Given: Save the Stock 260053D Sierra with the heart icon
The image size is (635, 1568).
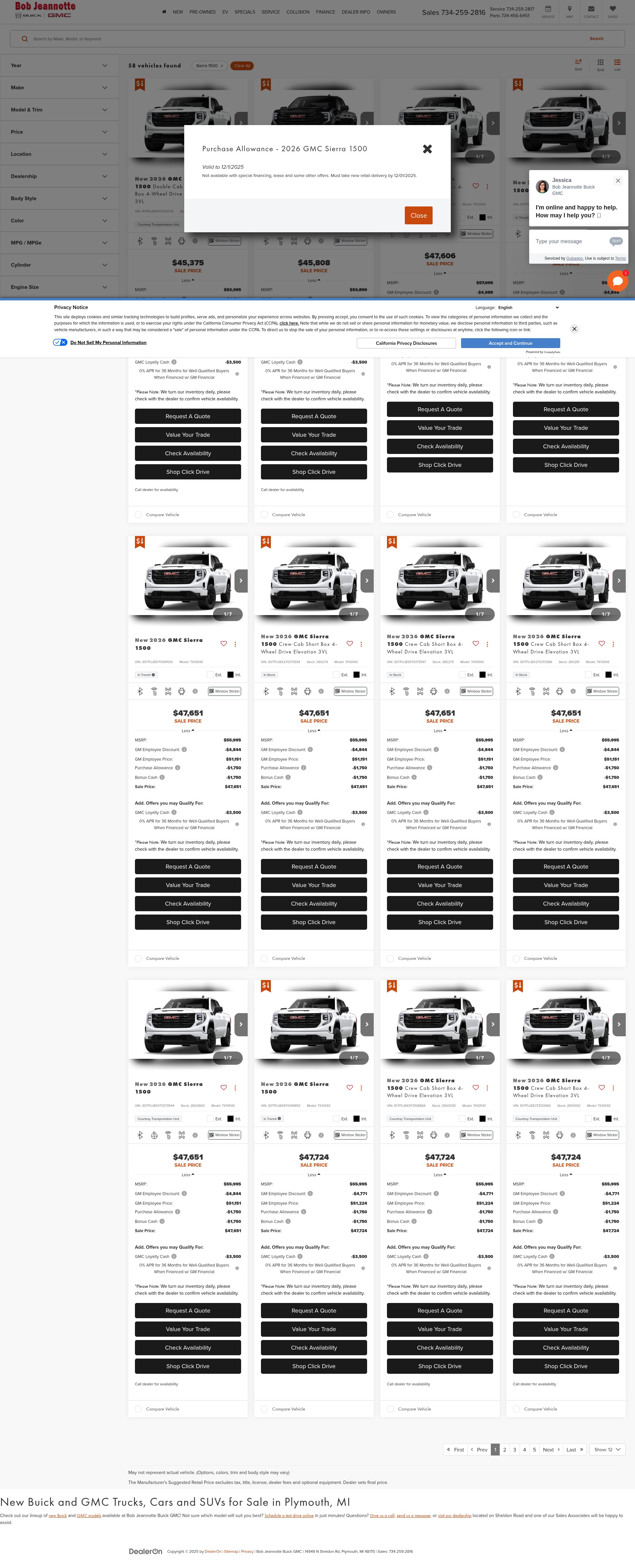Looking at the screenshot, I should [476, 1087].
